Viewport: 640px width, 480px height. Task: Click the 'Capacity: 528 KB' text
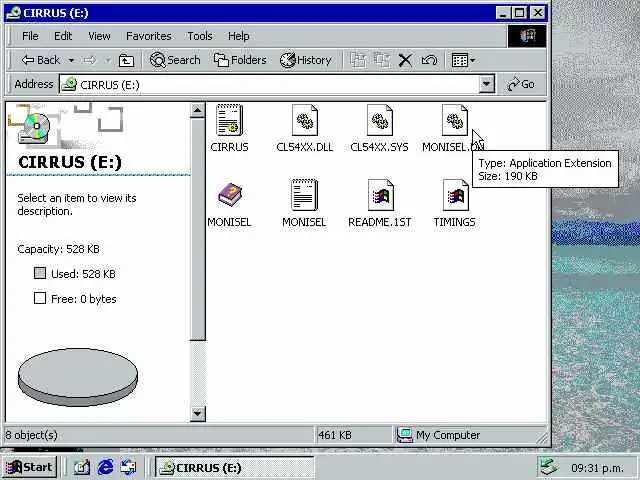pyautogui.click(x=58, y=249)
